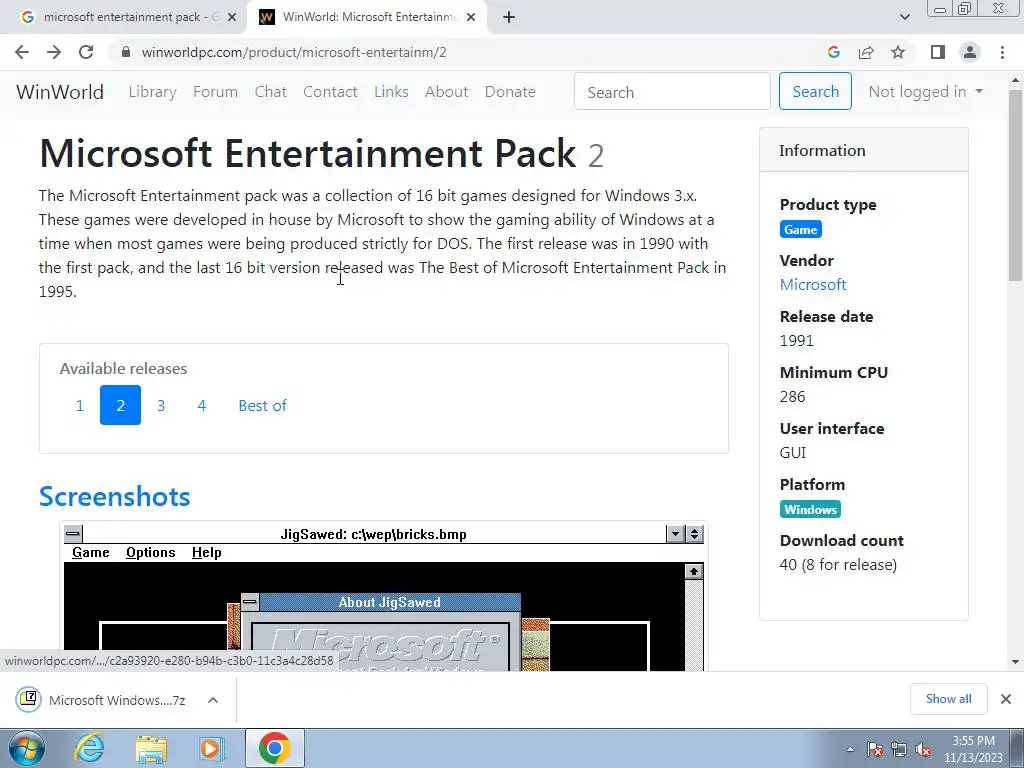The width and height of the screenshot is (1024, 768).
Task: Bookmark this page with star icon
Action: [898, 52]
